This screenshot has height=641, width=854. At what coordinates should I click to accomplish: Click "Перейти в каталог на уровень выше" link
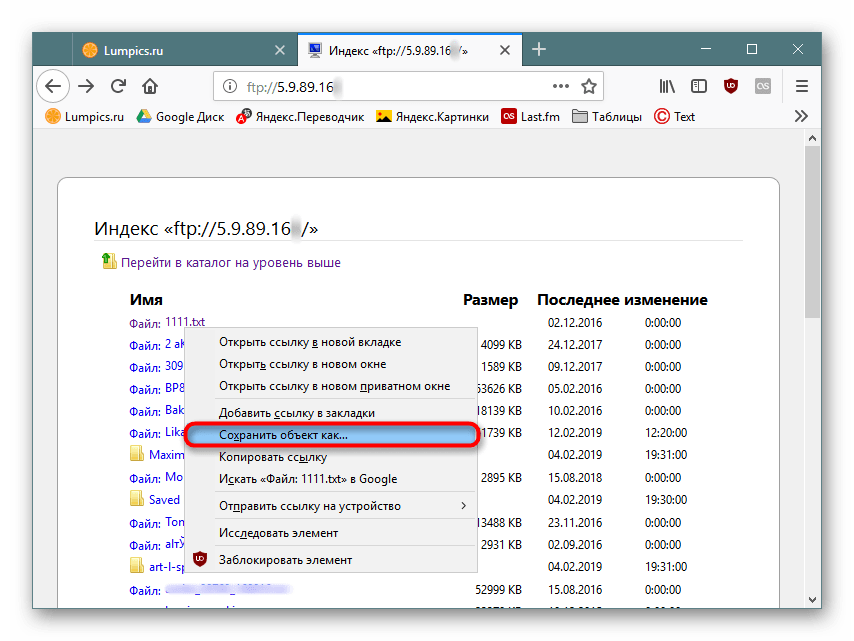pyautogui.click(x=230, y=263)
